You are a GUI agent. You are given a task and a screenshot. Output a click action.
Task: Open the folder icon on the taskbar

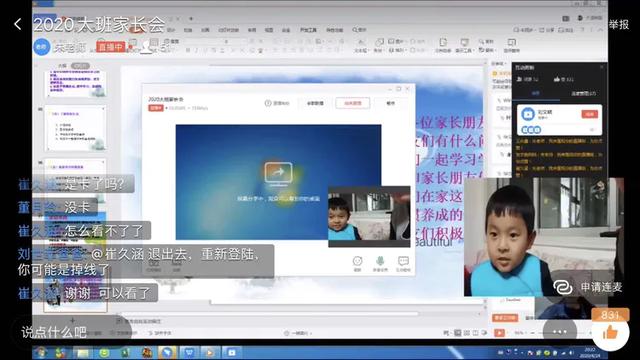pos(83,353)
